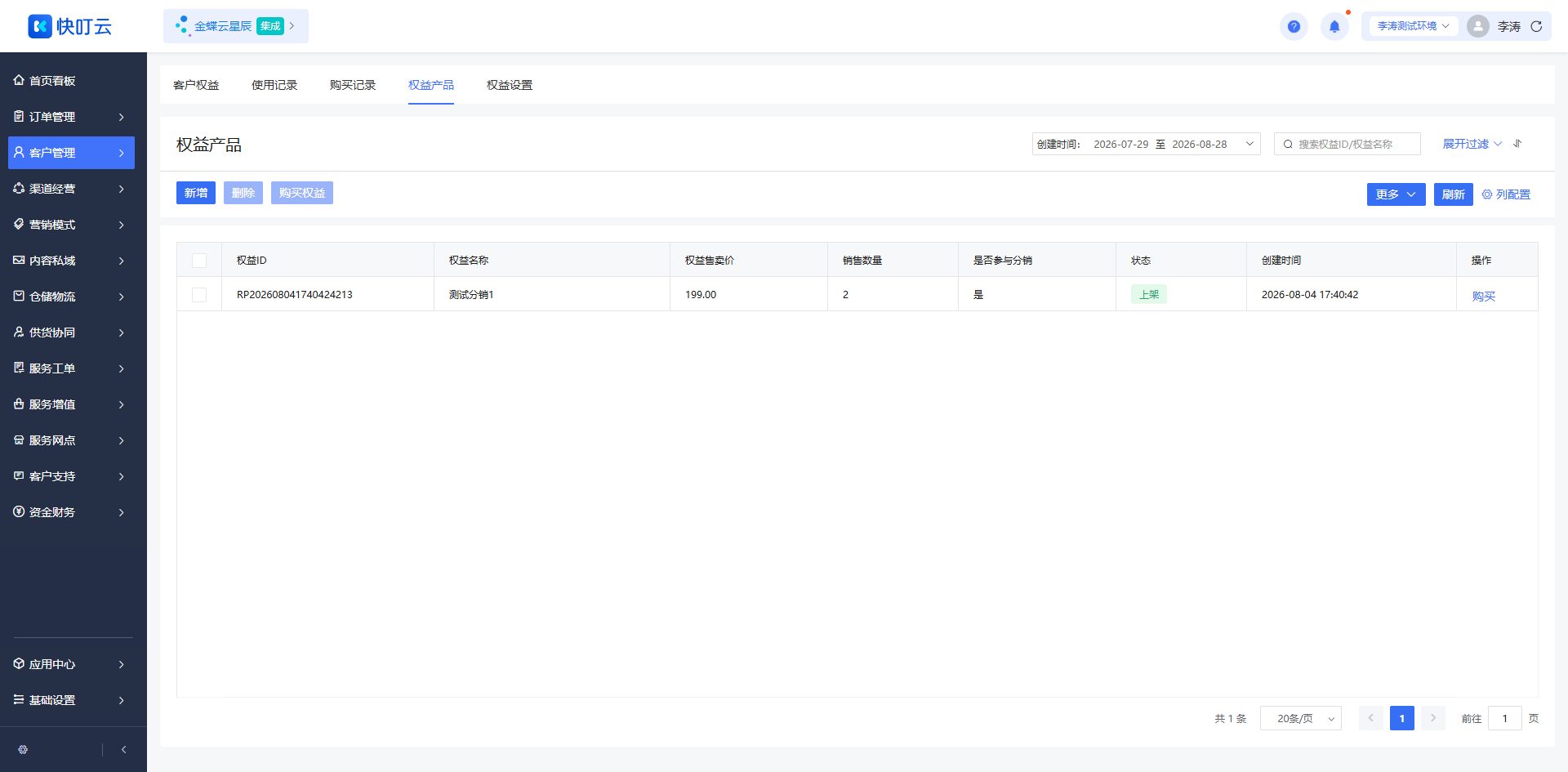
Task: Open the gear settings icon at sidebar bottom
Action: 23,749
